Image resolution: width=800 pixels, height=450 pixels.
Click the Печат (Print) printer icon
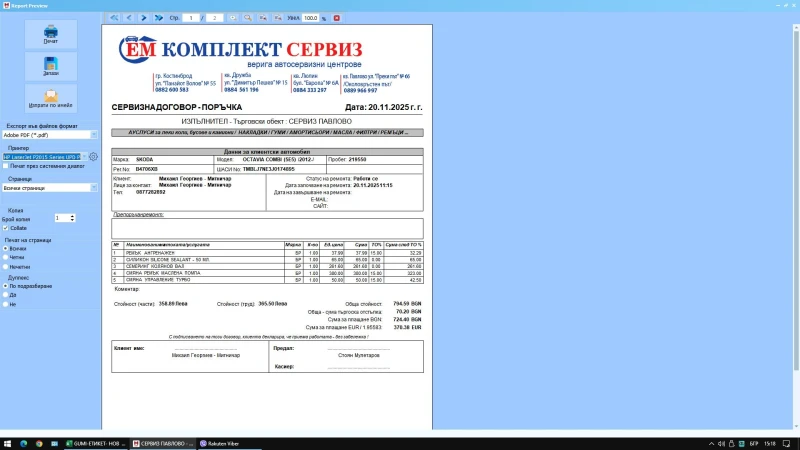coord(50,34)
